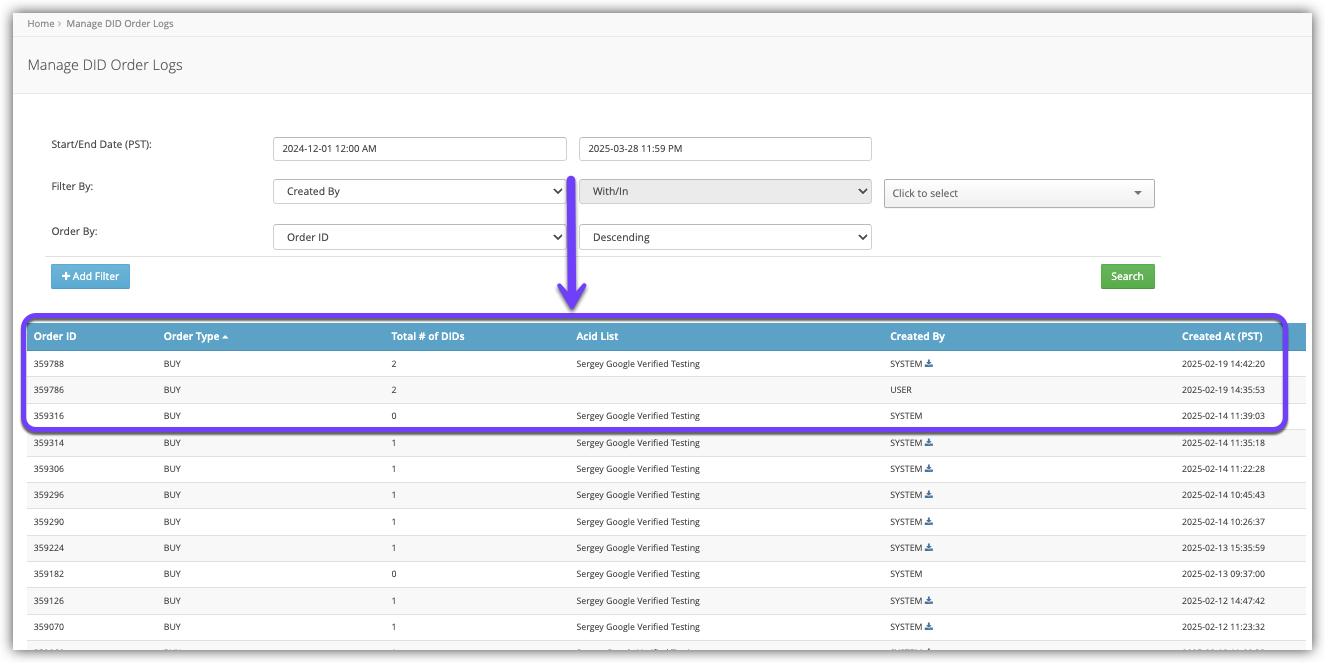This screenshot has width=1325, height=663.
Task: Go to Home breadcrumb link
Action: pyautogui.click(x=40, y=23)
